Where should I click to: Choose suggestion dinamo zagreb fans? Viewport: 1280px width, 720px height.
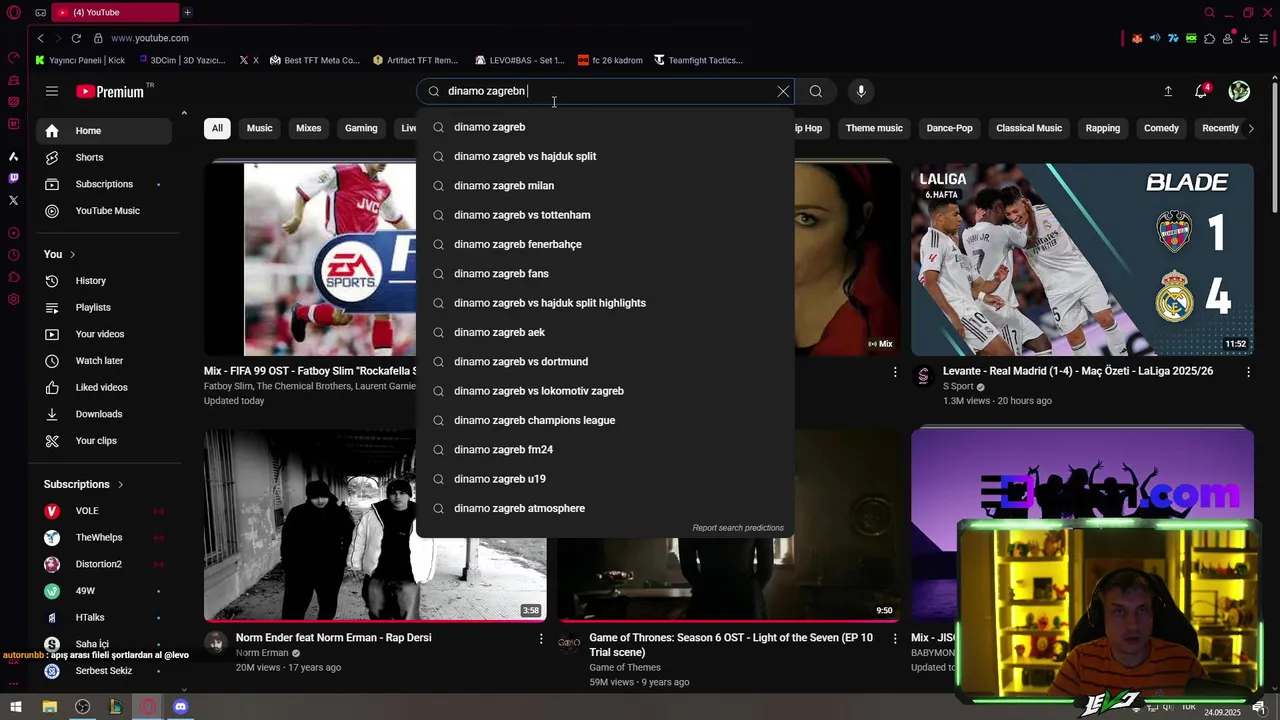click(x=605, y=274)
